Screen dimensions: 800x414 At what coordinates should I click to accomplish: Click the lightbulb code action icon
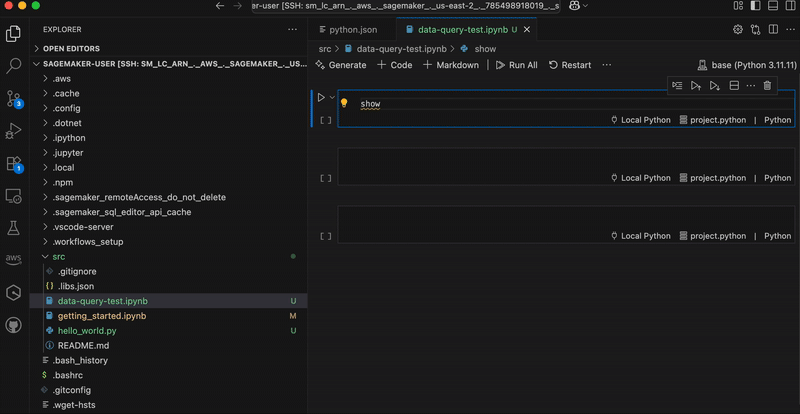point(344,103)
